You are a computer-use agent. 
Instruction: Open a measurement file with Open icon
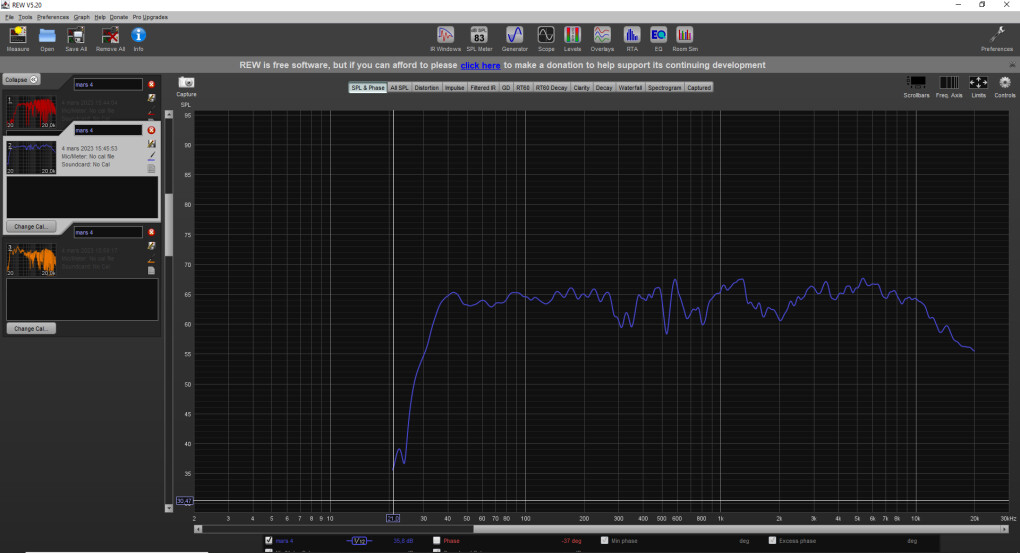[x=47, y=39]
